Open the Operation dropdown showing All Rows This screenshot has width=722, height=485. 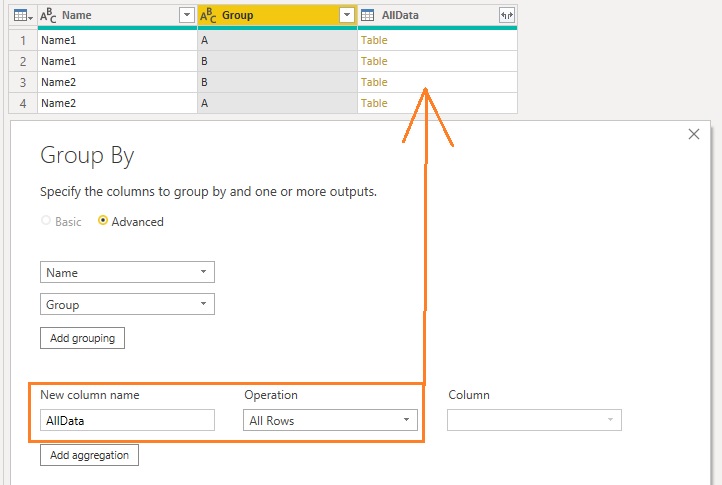[x=330, y=420]
